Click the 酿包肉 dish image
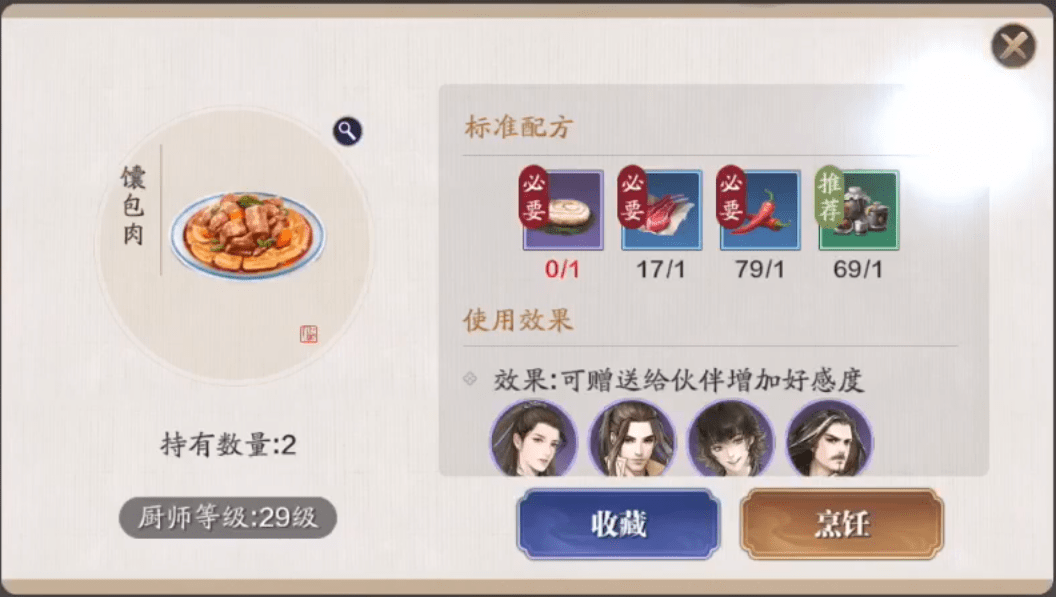The image size is (1056, 597). [x=247, y=234]
